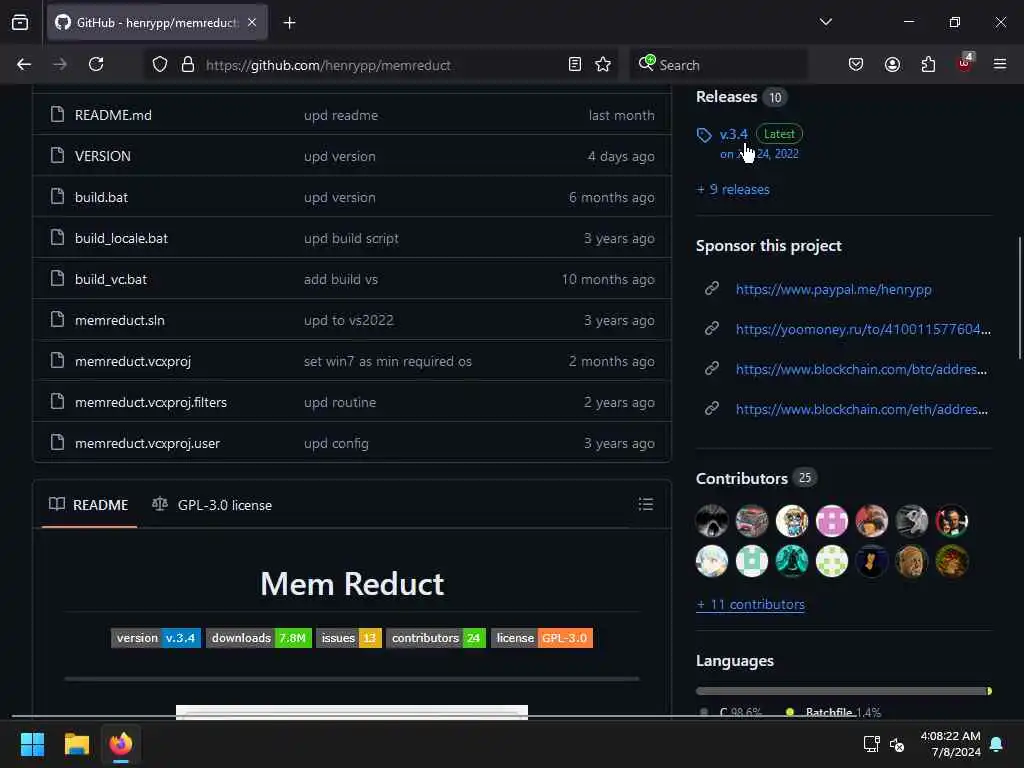Click the address bar URL field
This screenshot has width=1024, height=768.
point(382,65)
